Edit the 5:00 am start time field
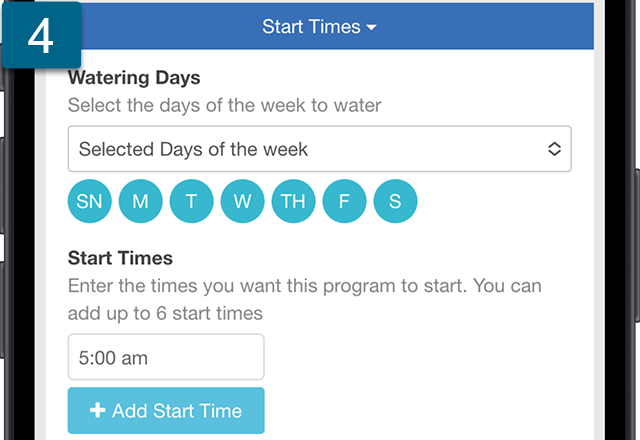 (166, 357)
